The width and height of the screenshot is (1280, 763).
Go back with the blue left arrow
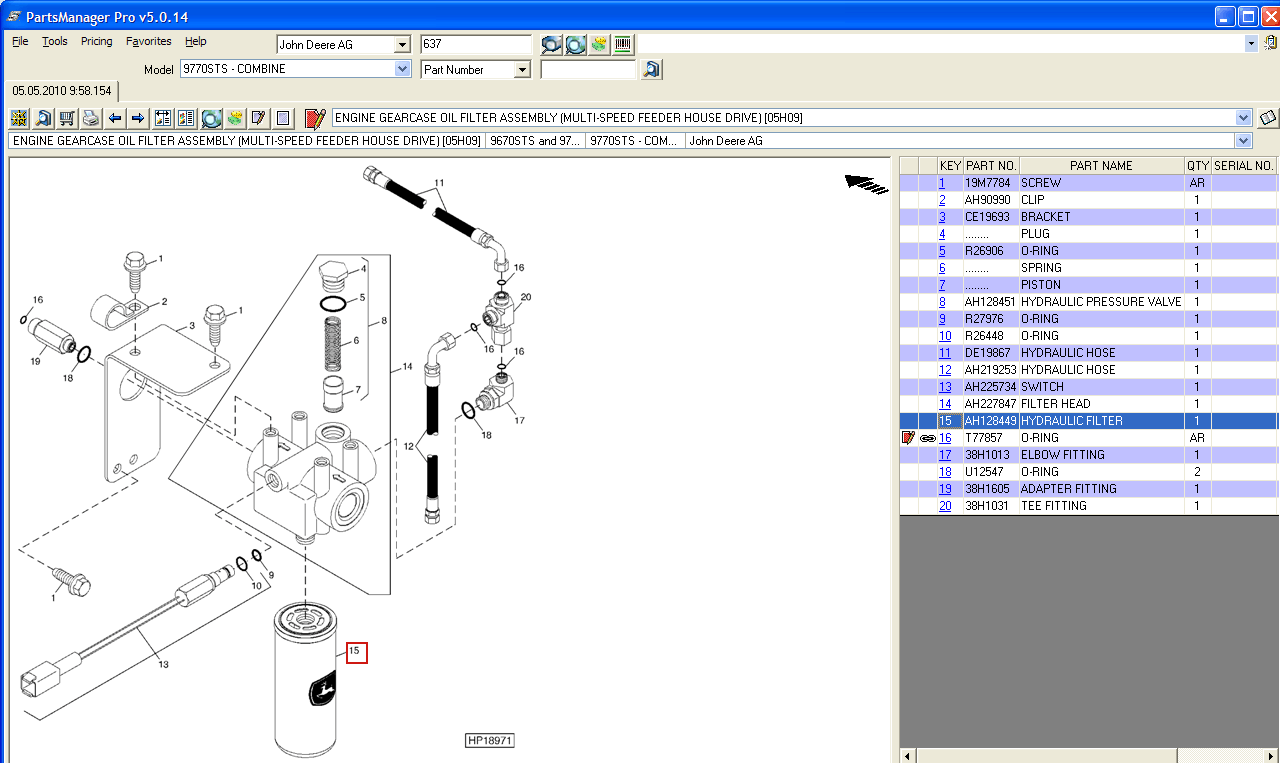click(115, 118)
